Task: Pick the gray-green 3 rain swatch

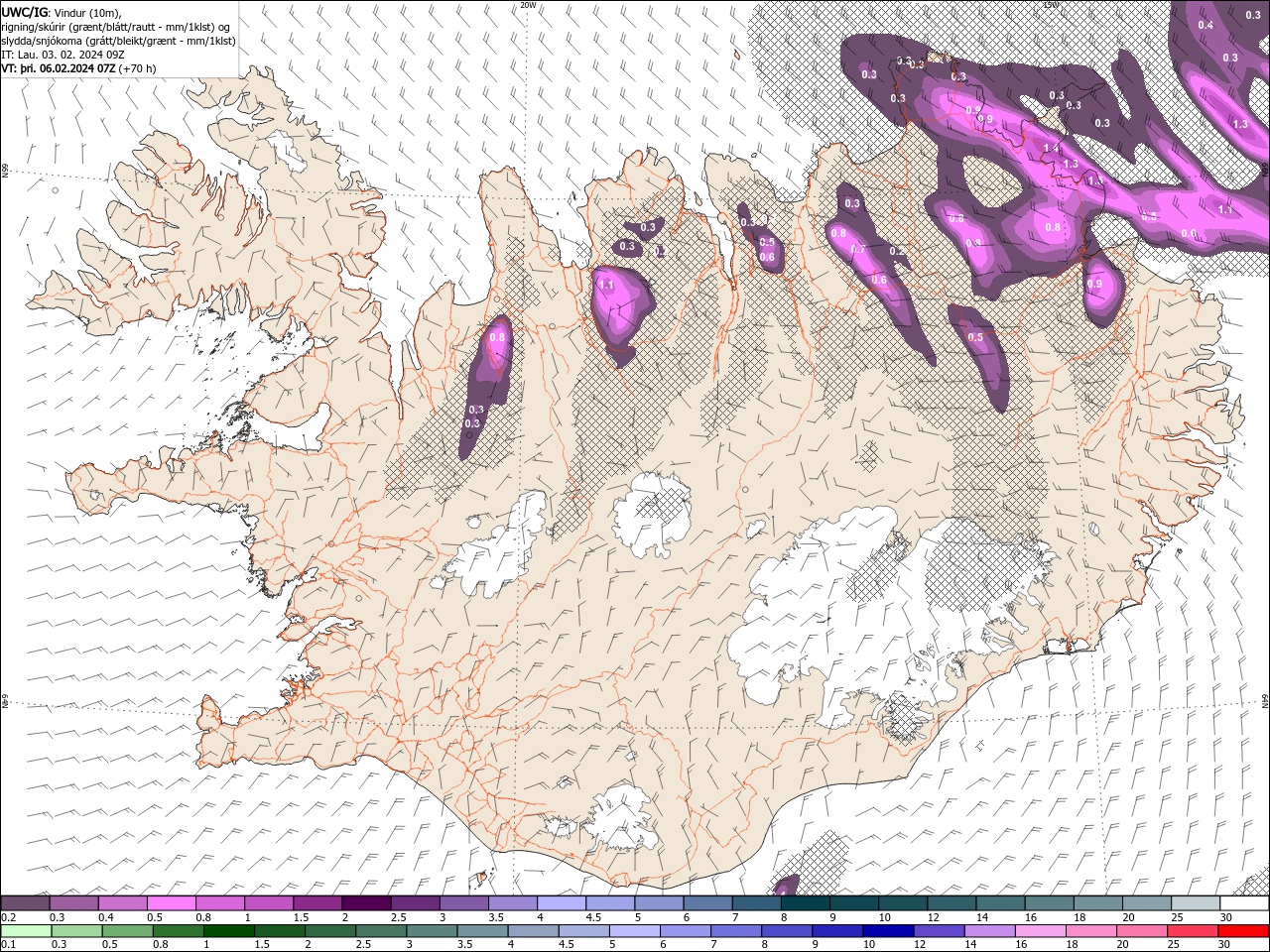Action: pyautogui.click(x=432, y=930)
